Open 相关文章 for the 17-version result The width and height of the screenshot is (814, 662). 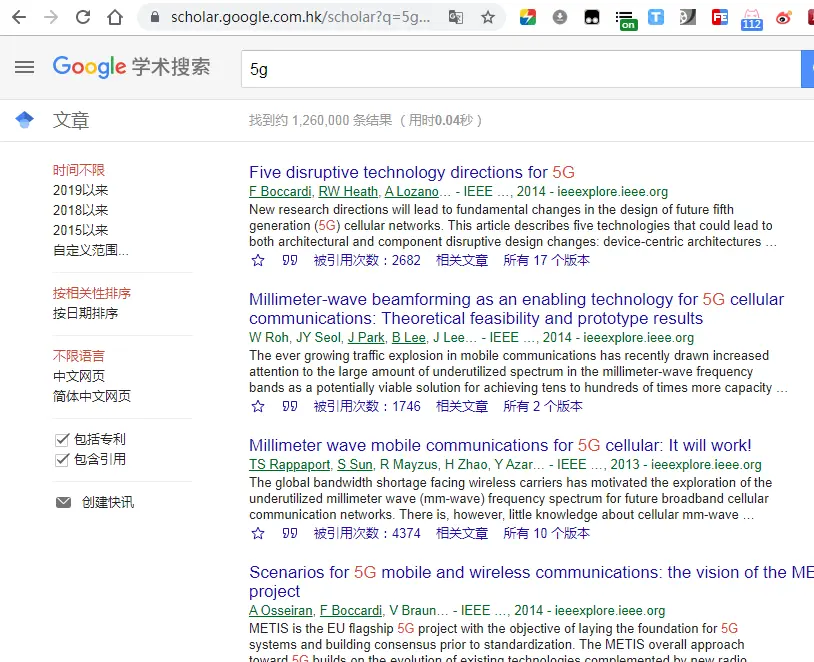pos(462,260)
